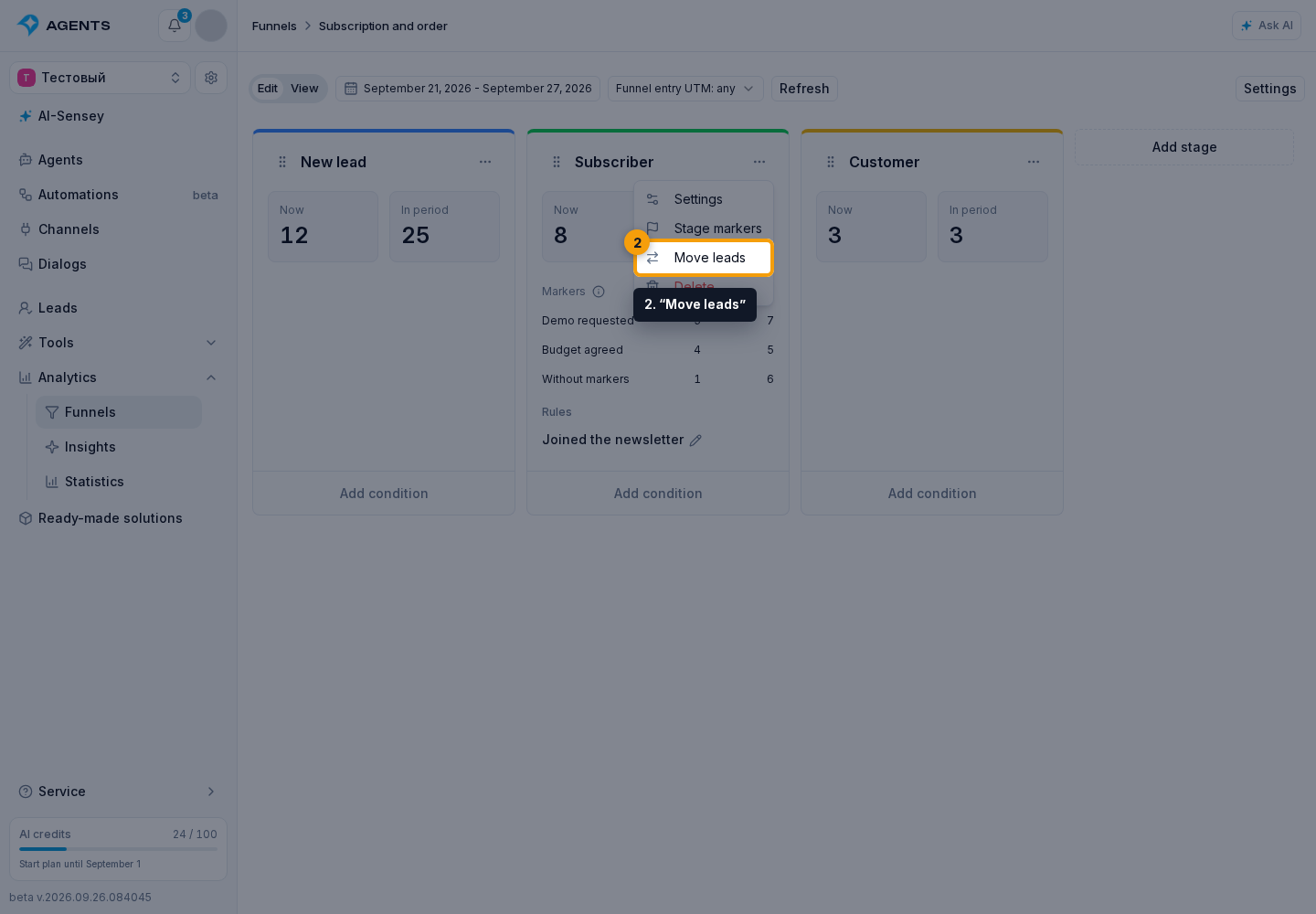Refresh the funnel data
The height and width of the screenshot is (914, 1316).
pyautogui.click(x=804, y=89)
